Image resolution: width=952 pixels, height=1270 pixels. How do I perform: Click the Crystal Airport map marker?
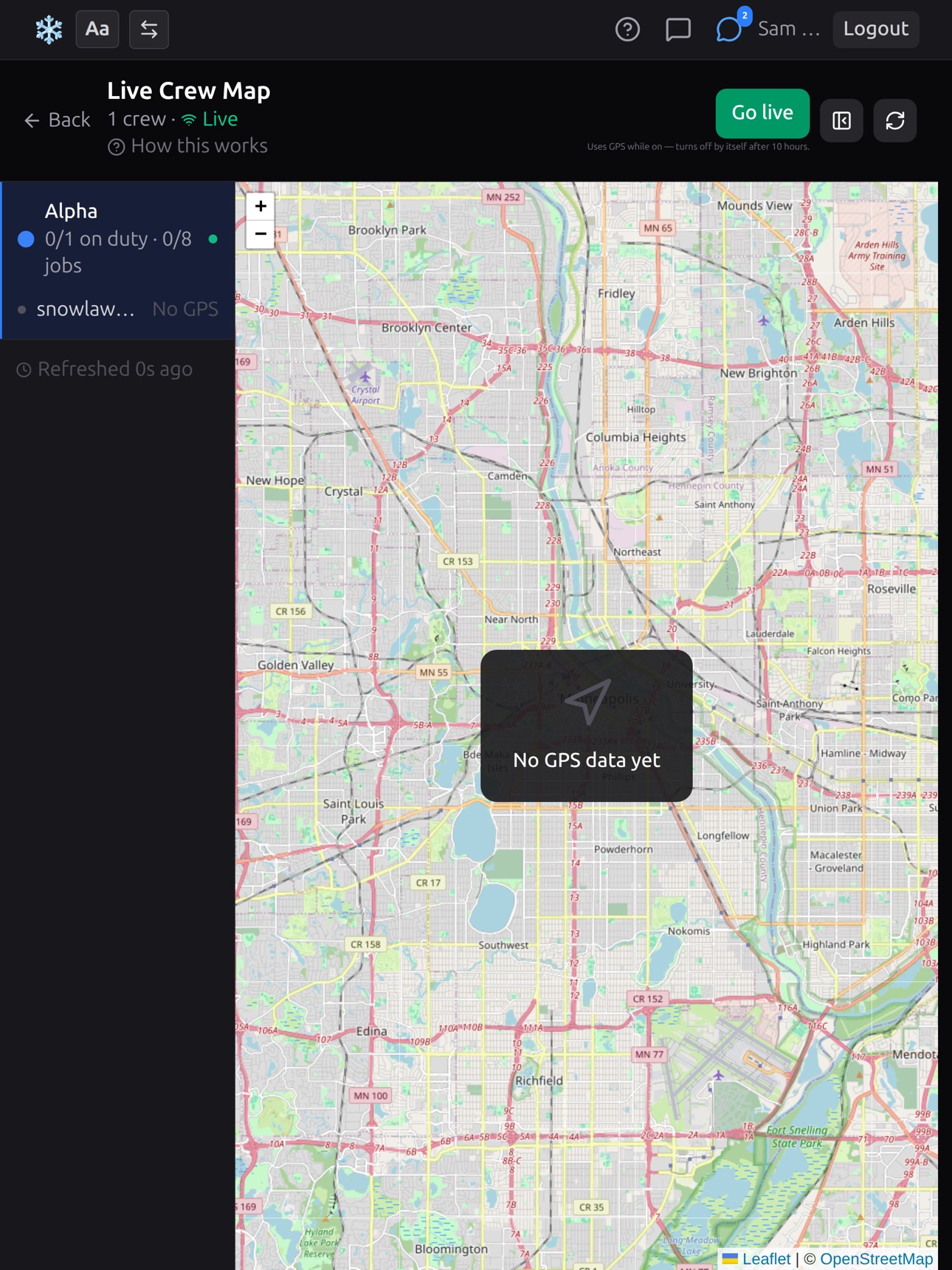[x=365, y=377]
